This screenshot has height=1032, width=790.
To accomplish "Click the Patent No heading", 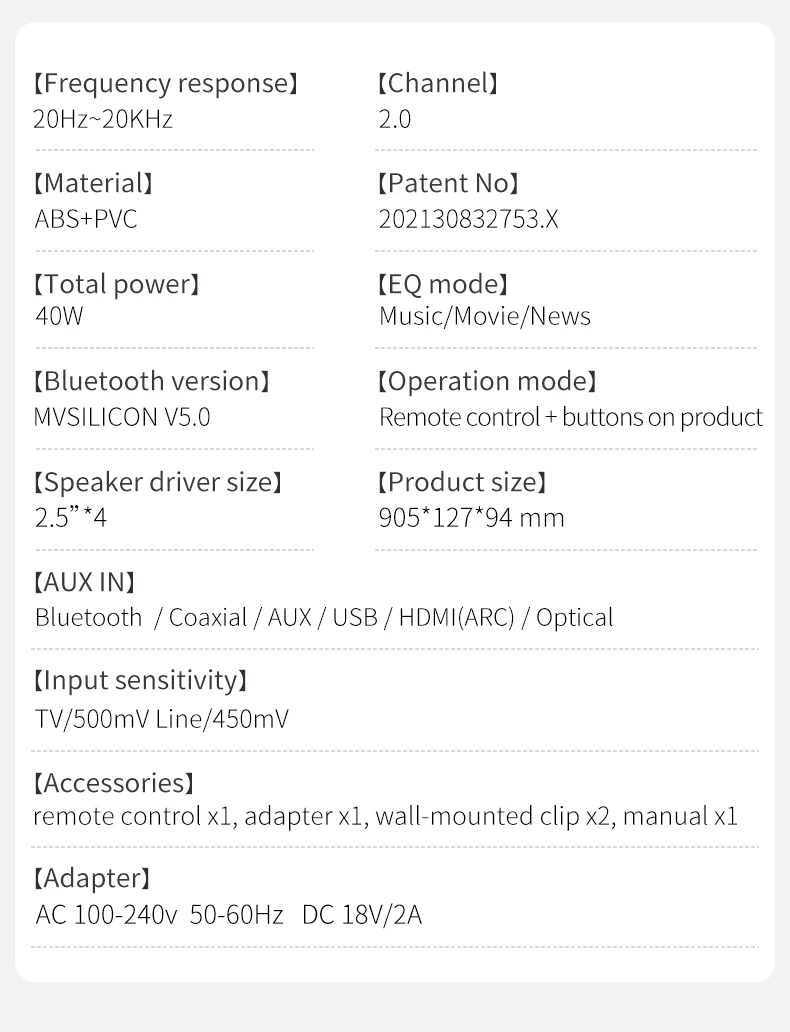I will (448, 184).
